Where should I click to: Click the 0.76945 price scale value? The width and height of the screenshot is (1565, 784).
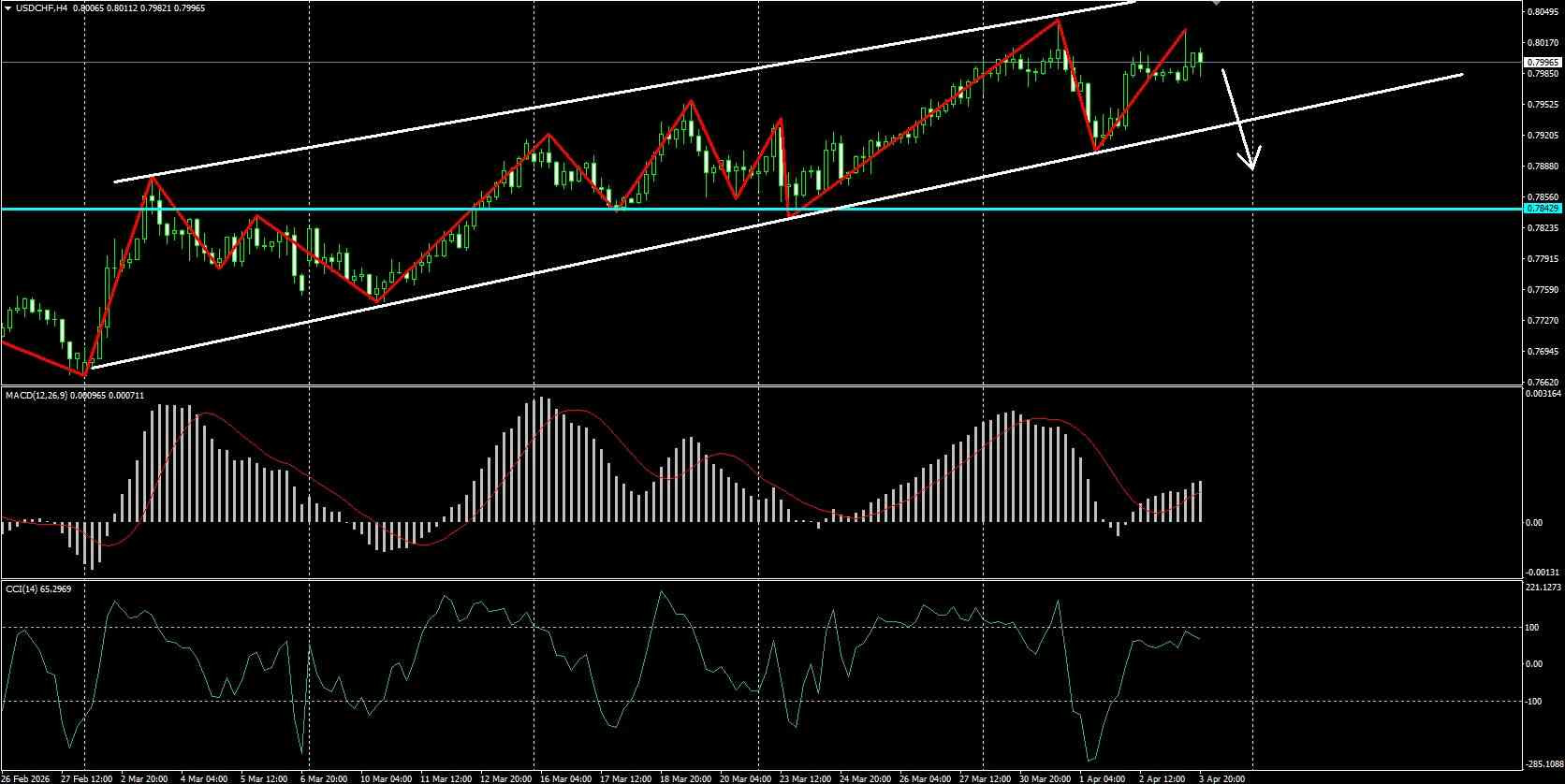click(x=1542, y=351)
